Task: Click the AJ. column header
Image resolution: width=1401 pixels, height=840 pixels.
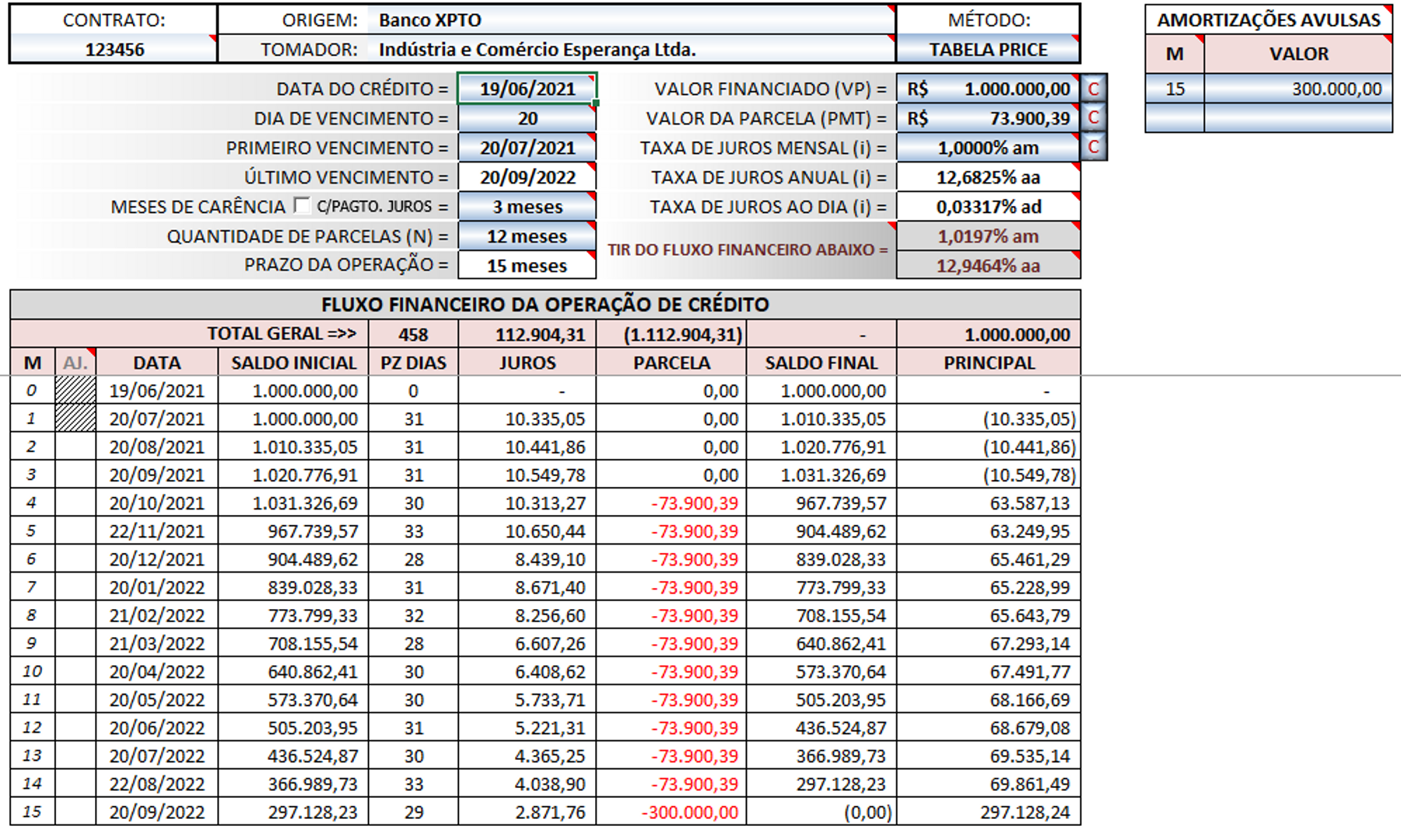Action: point(75,362)
